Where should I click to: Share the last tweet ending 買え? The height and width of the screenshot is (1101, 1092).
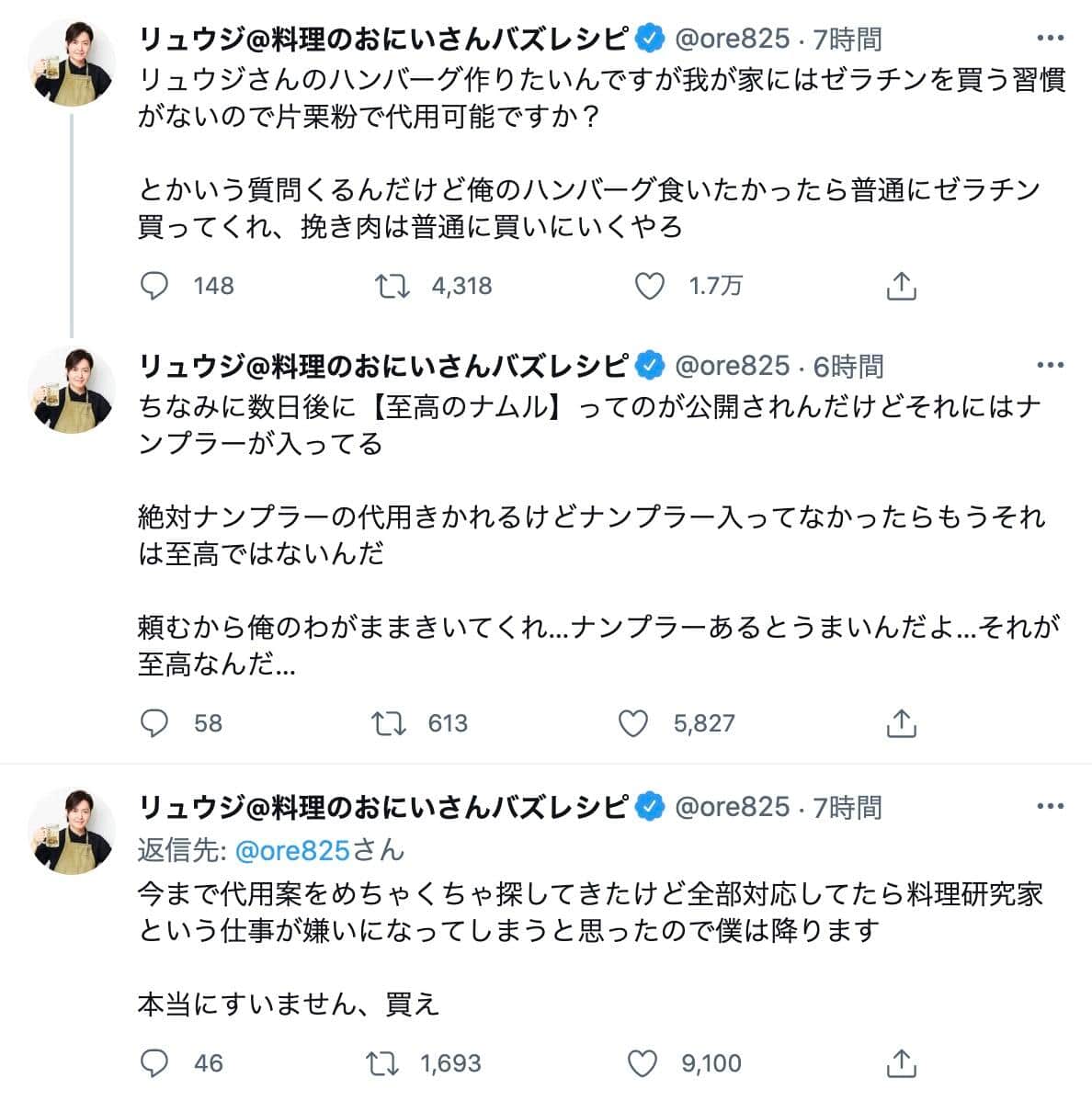(x=902, y=1063)
